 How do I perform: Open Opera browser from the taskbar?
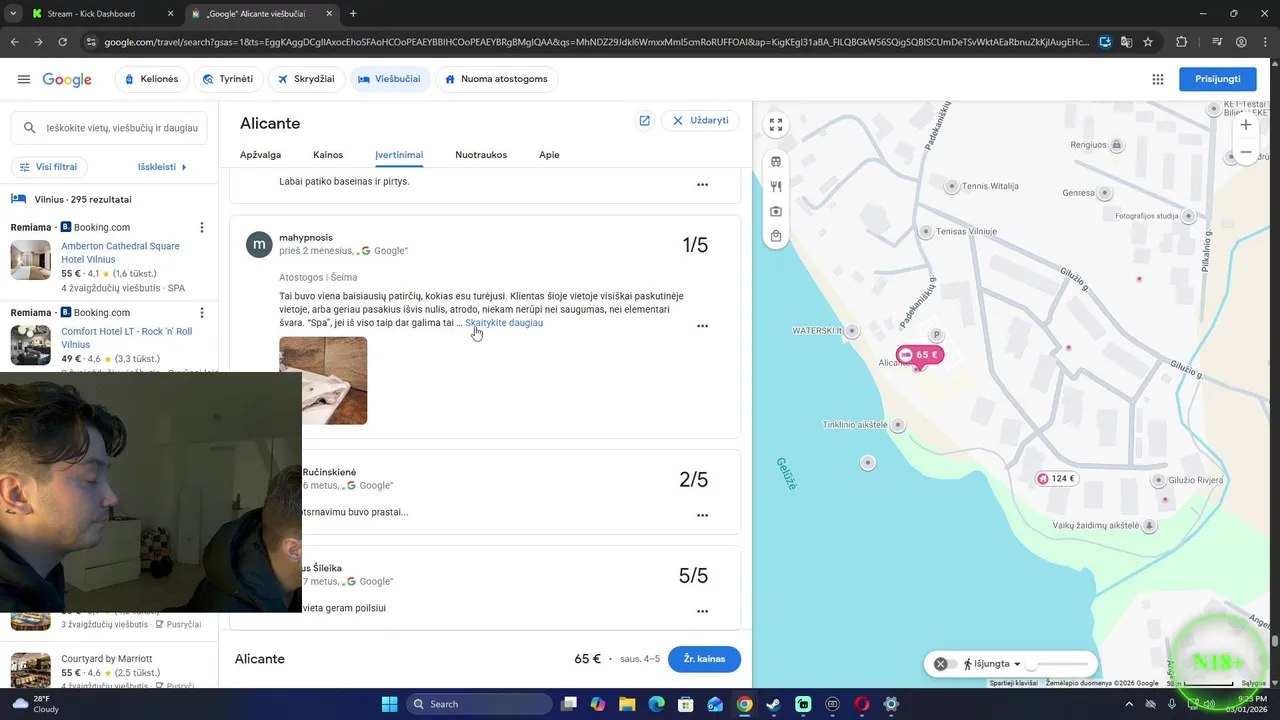tap(862, 704)
